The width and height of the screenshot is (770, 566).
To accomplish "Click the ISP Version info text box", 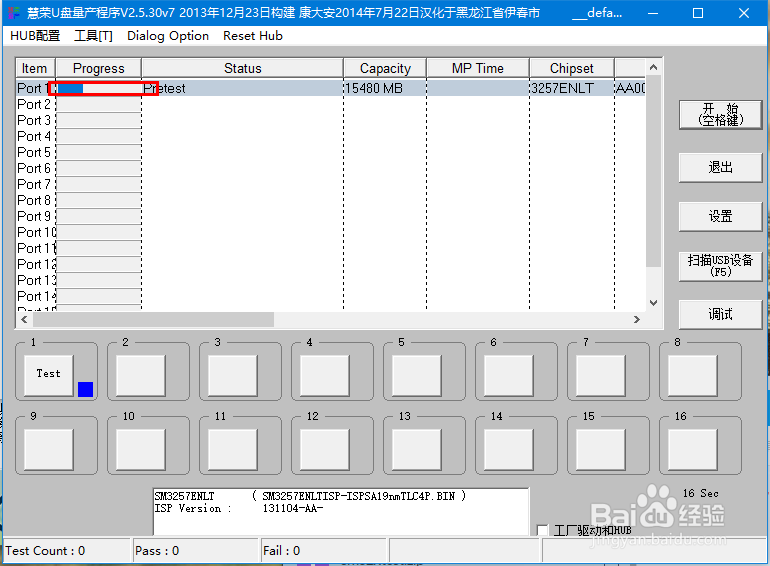I will [x=341, y=511].
